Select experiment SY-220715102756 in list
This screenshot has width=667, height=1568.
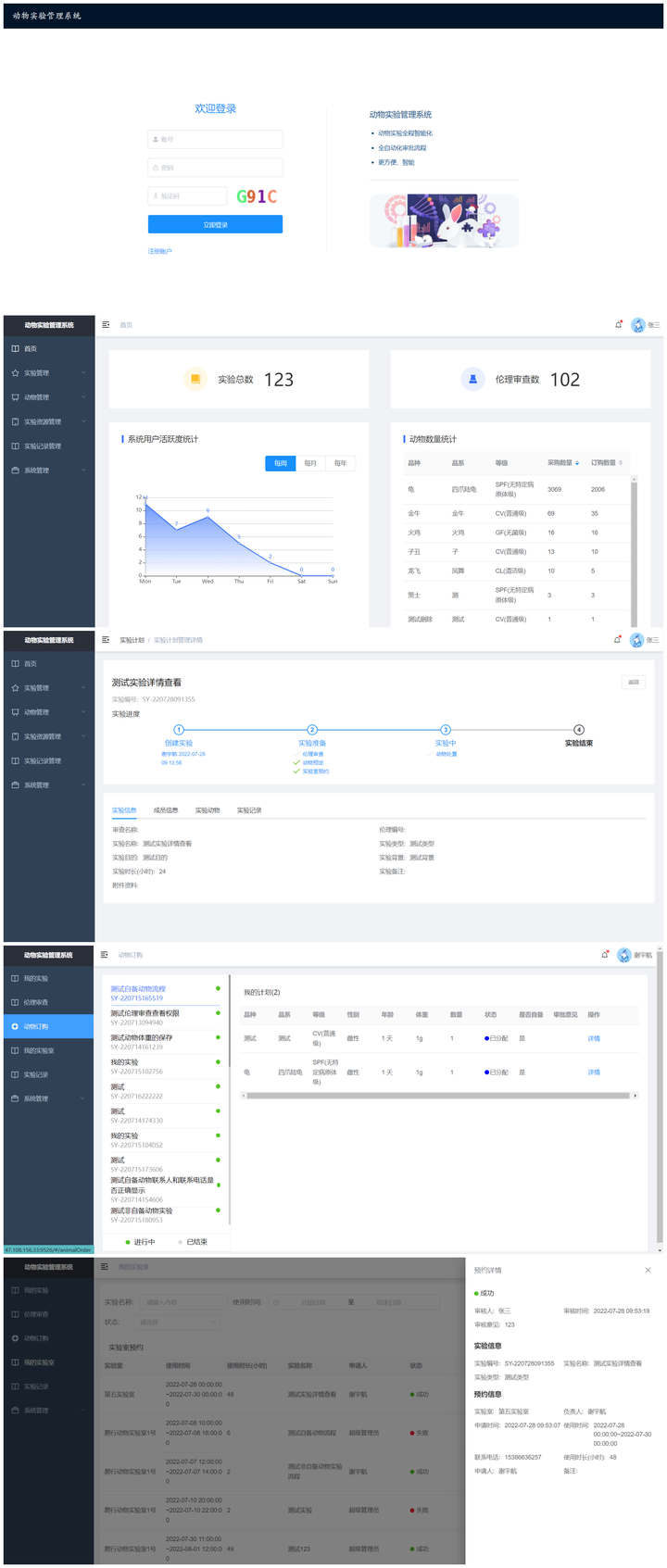pyautogui.click(x=165, y=1067)
